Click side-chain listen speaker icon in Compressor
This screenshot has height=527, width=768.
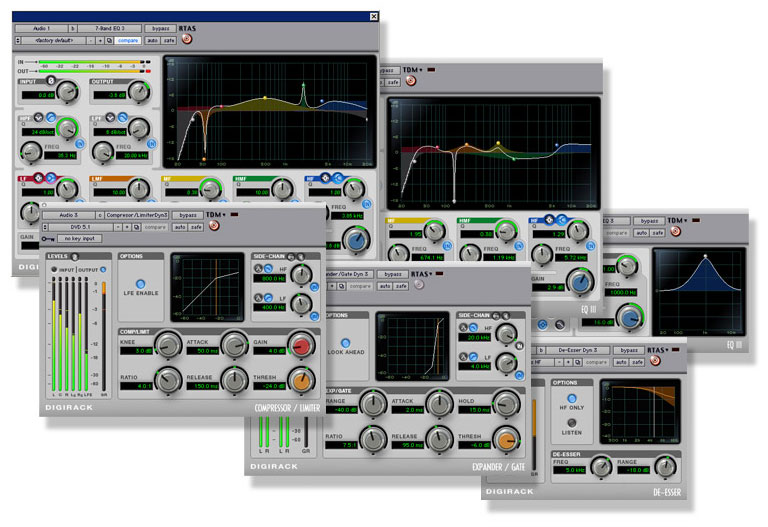point(300,256)
